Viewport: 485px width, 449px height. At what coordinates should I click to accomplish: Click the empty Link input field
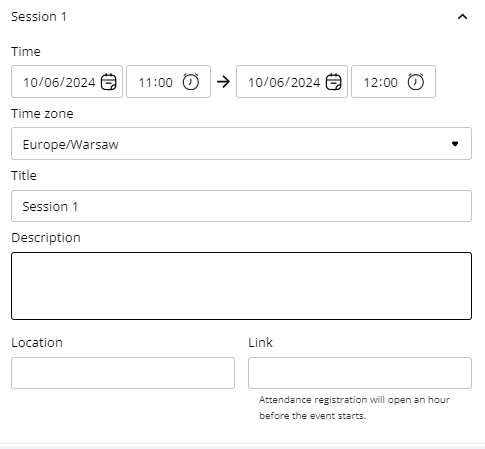click(x=360, y=373)
